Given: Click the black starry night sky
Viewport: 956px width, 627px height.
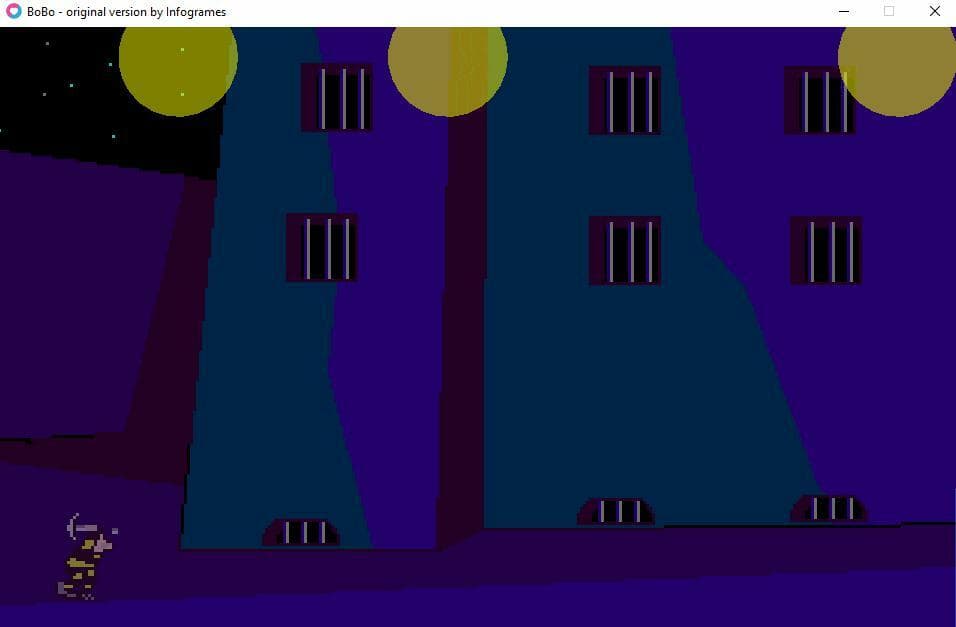Looking at the screenshot, I should pyautogui.click(x=60, y=90).
